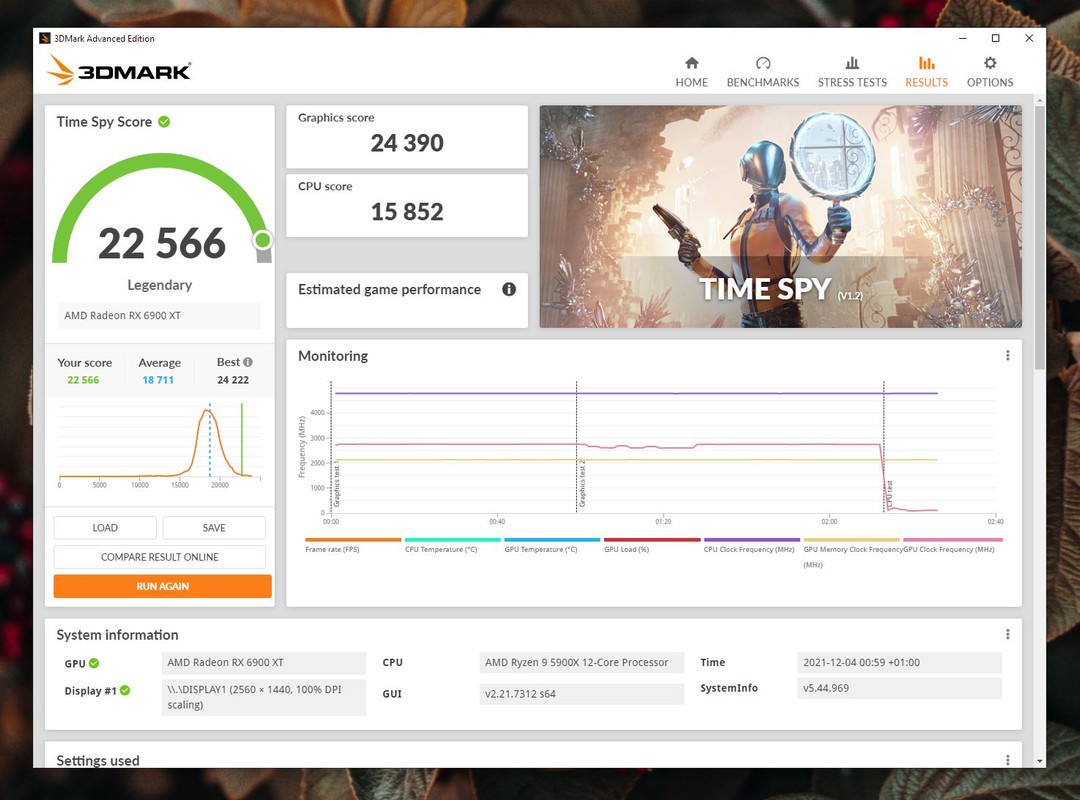Open the System information three-dot menu

pos(1008,635)
